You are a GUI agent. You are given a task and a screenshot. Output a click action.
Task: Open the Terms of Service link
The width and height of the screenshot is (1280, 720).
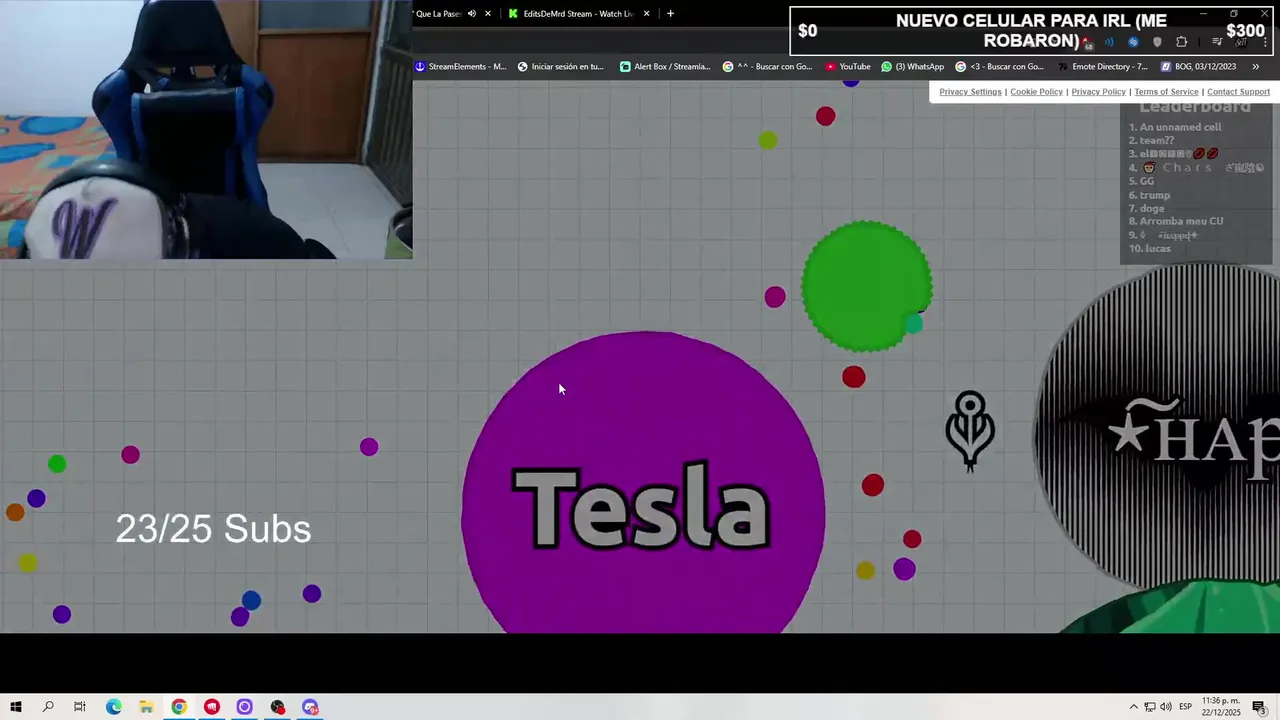coord(1166,92)
